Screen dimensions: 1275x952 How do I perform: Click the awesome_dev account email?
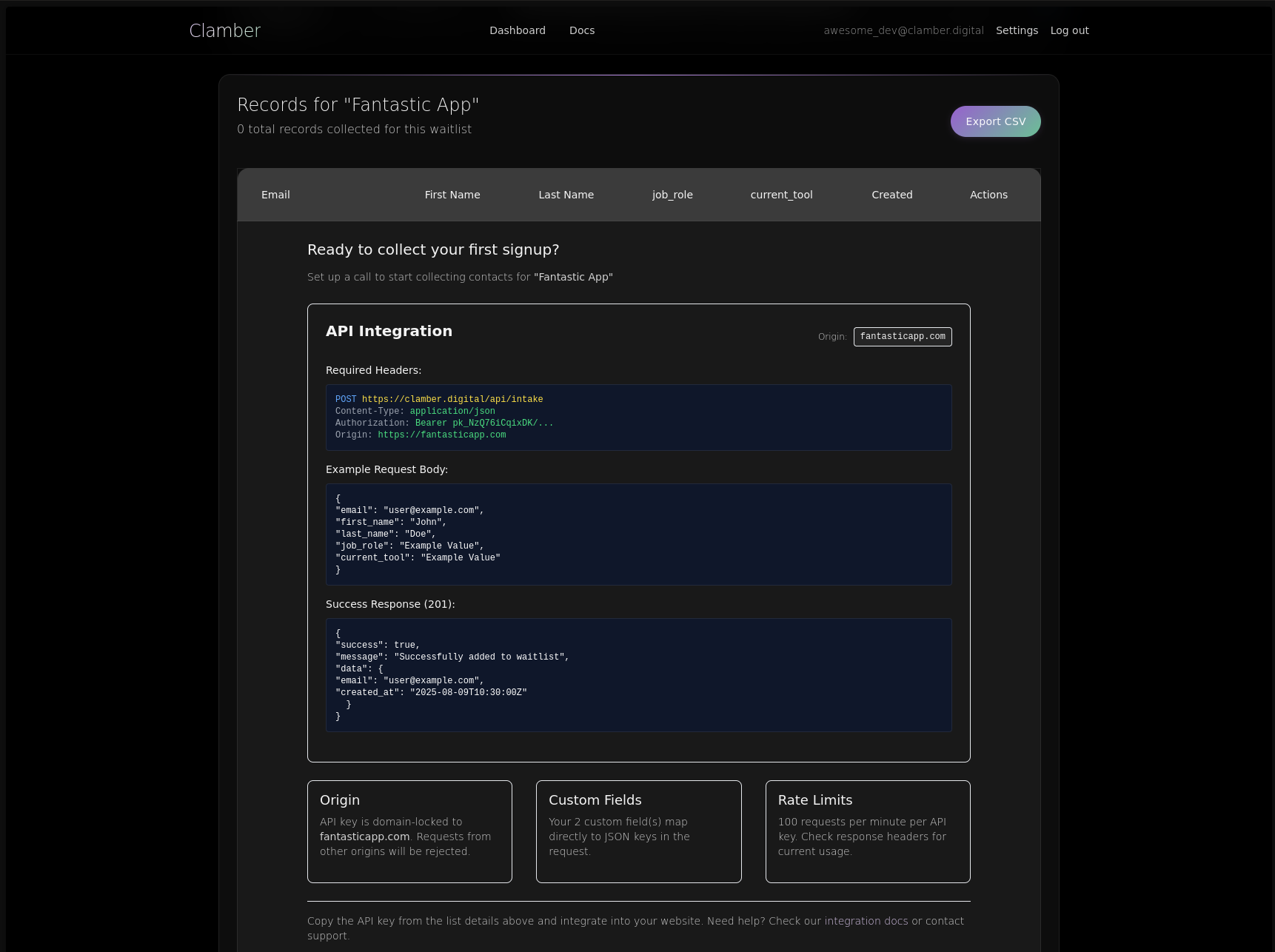pyautogui.click(x=903, y=30)
